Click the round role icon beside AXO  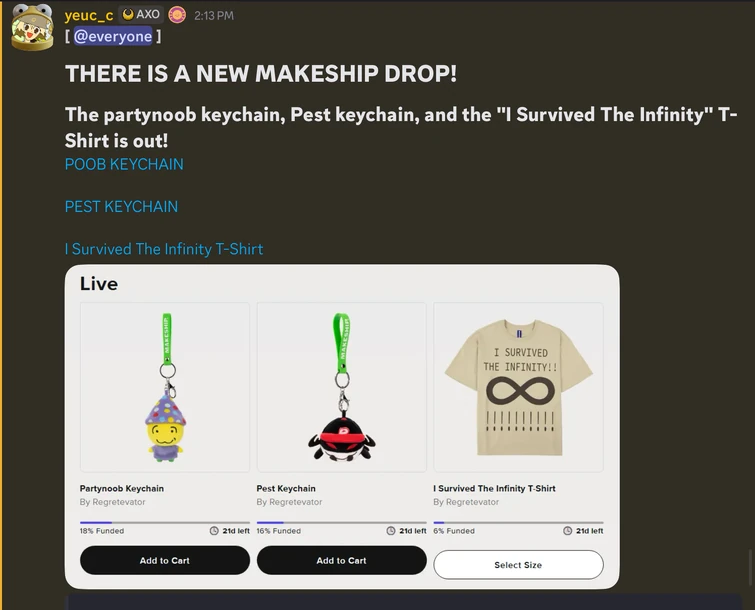(177, 15)
